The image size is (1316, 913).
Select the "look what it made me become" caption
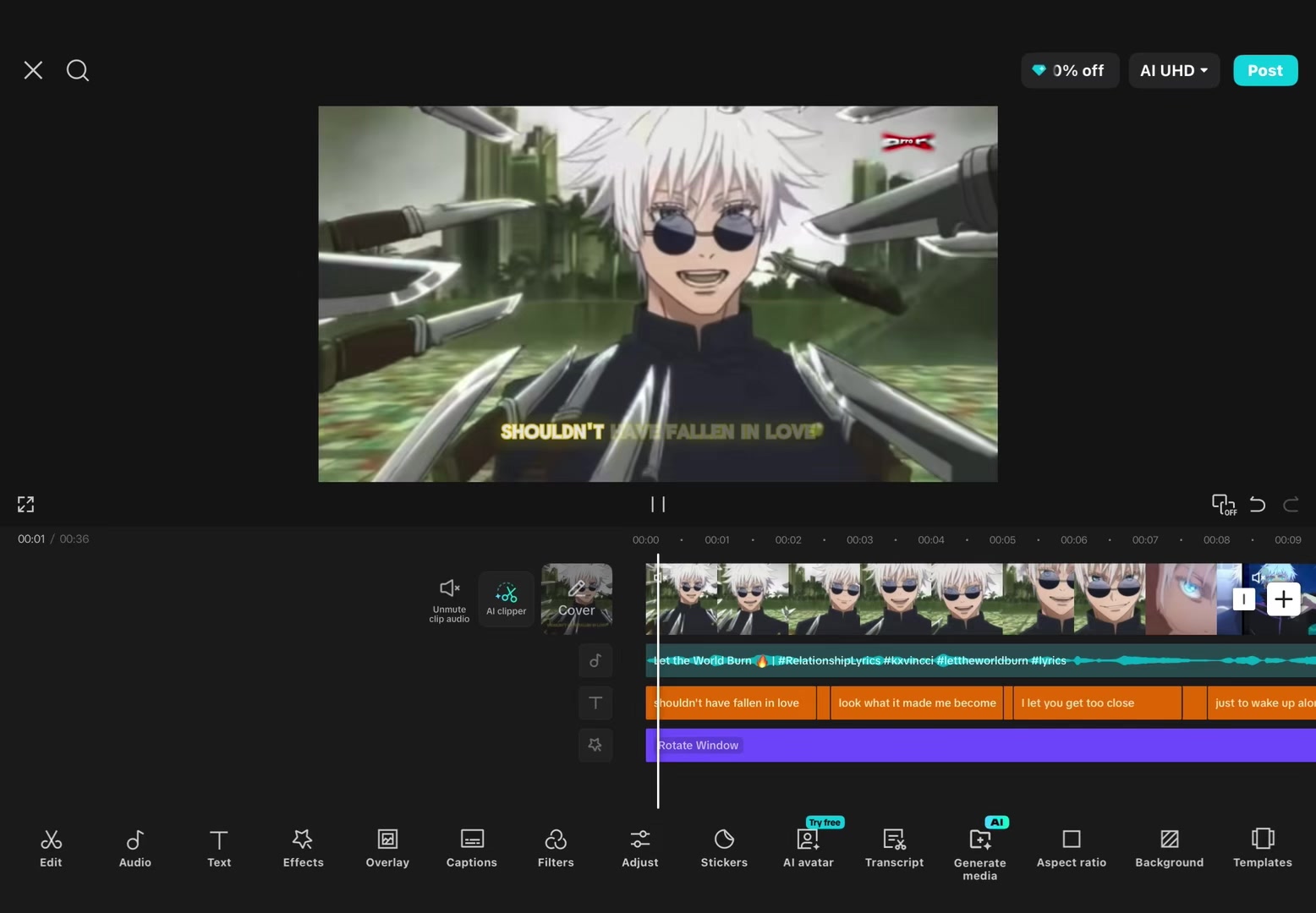917,703
